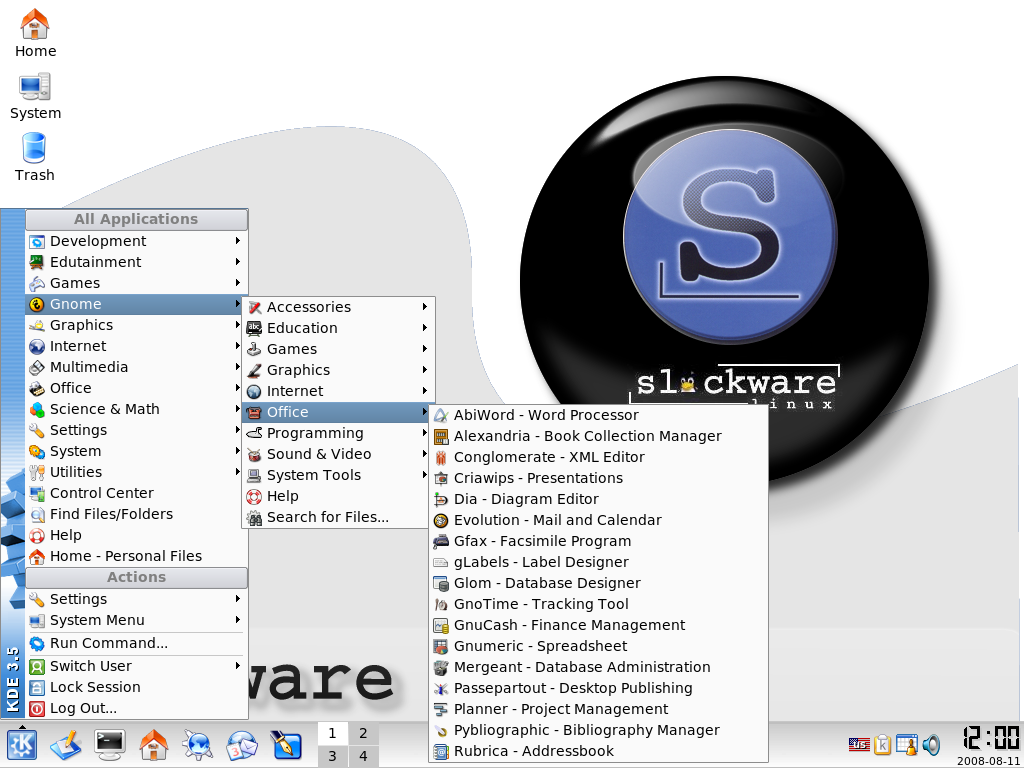Open the System desktop icon
Screen dimensions: 1024x768
tap(35, 95)
